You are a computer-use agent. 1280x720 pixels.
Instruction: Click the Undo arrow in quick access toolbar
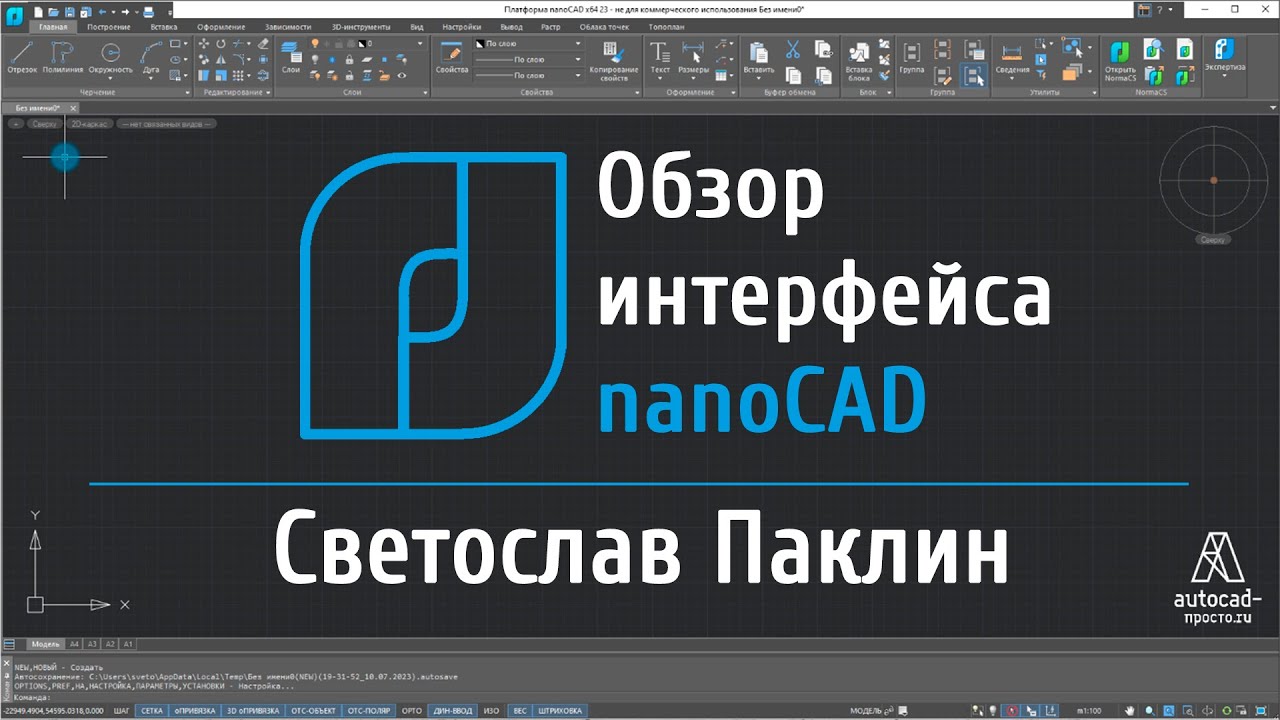pos(104,10)
